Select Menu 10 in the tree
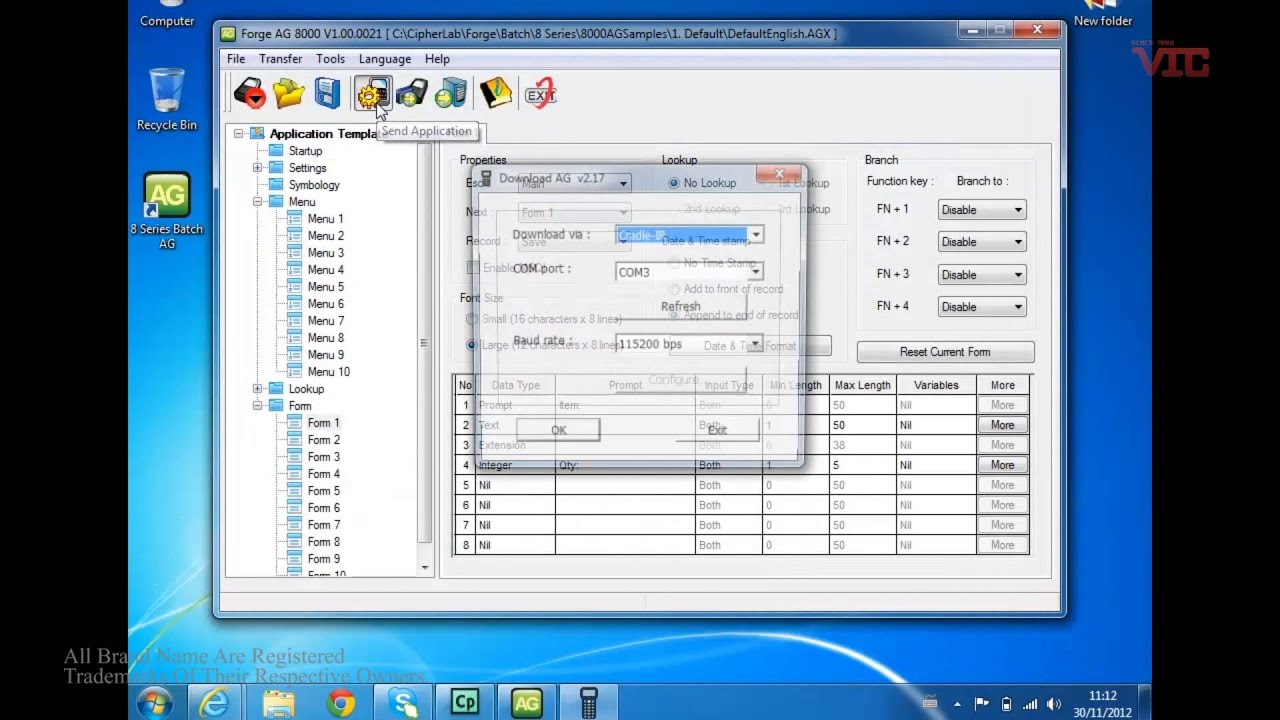 [328, 372]
